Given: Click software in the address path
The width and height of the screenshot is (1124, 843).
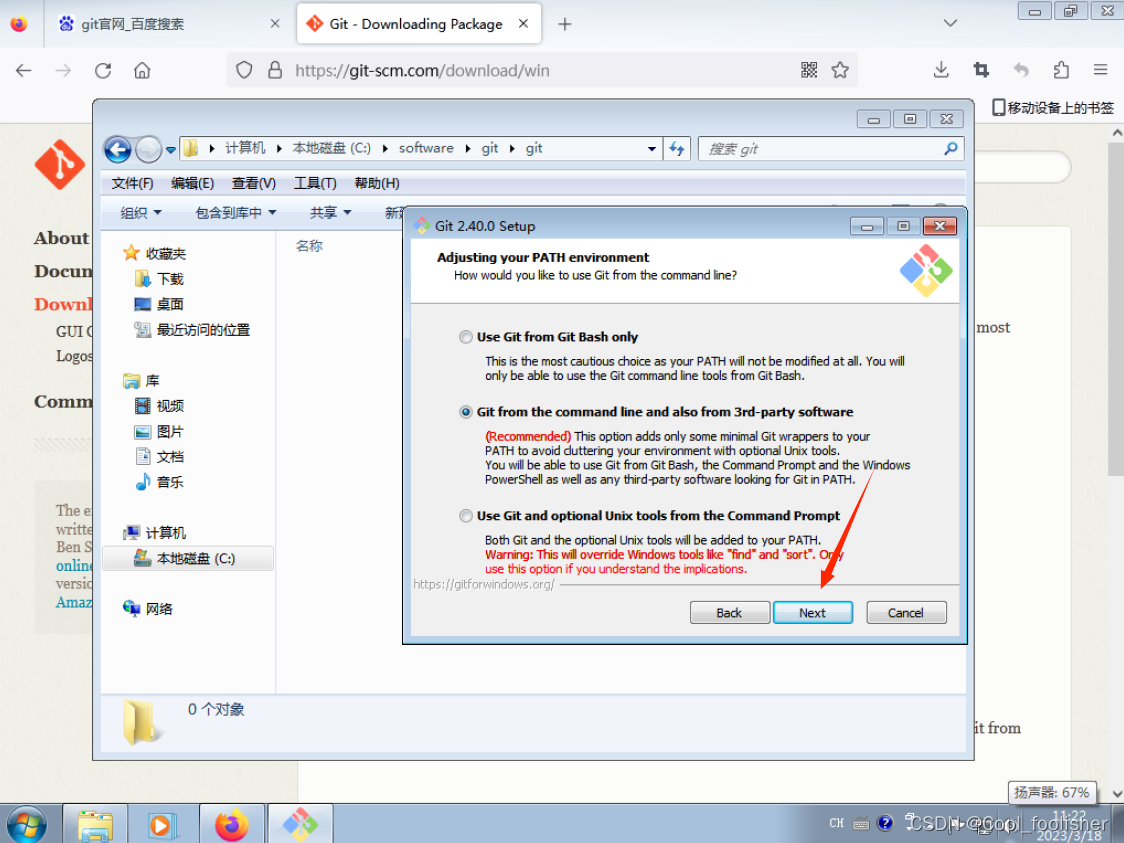Looking at the screenshot, I should 426,148.
